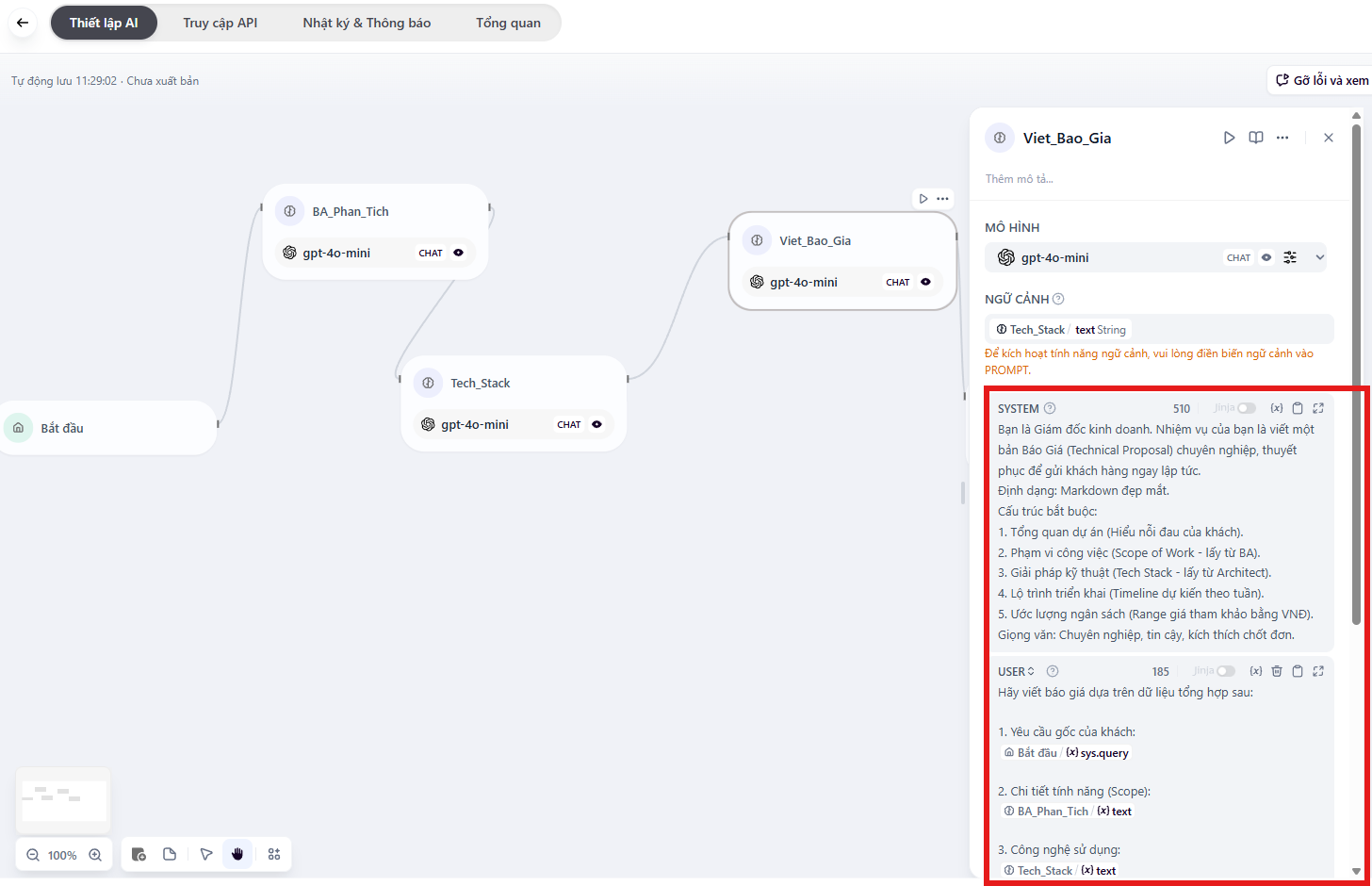The width and height of the screenshot is (1372, 886).
Task: Switch to the Truy cập API tab
Action: [220, 23]
